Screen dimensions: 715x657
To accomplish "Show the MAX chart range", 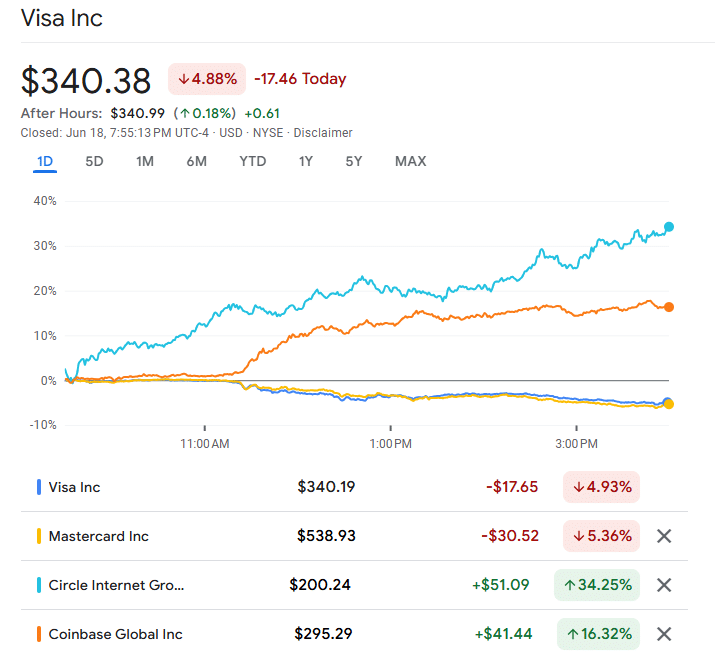I will (410, 161).
